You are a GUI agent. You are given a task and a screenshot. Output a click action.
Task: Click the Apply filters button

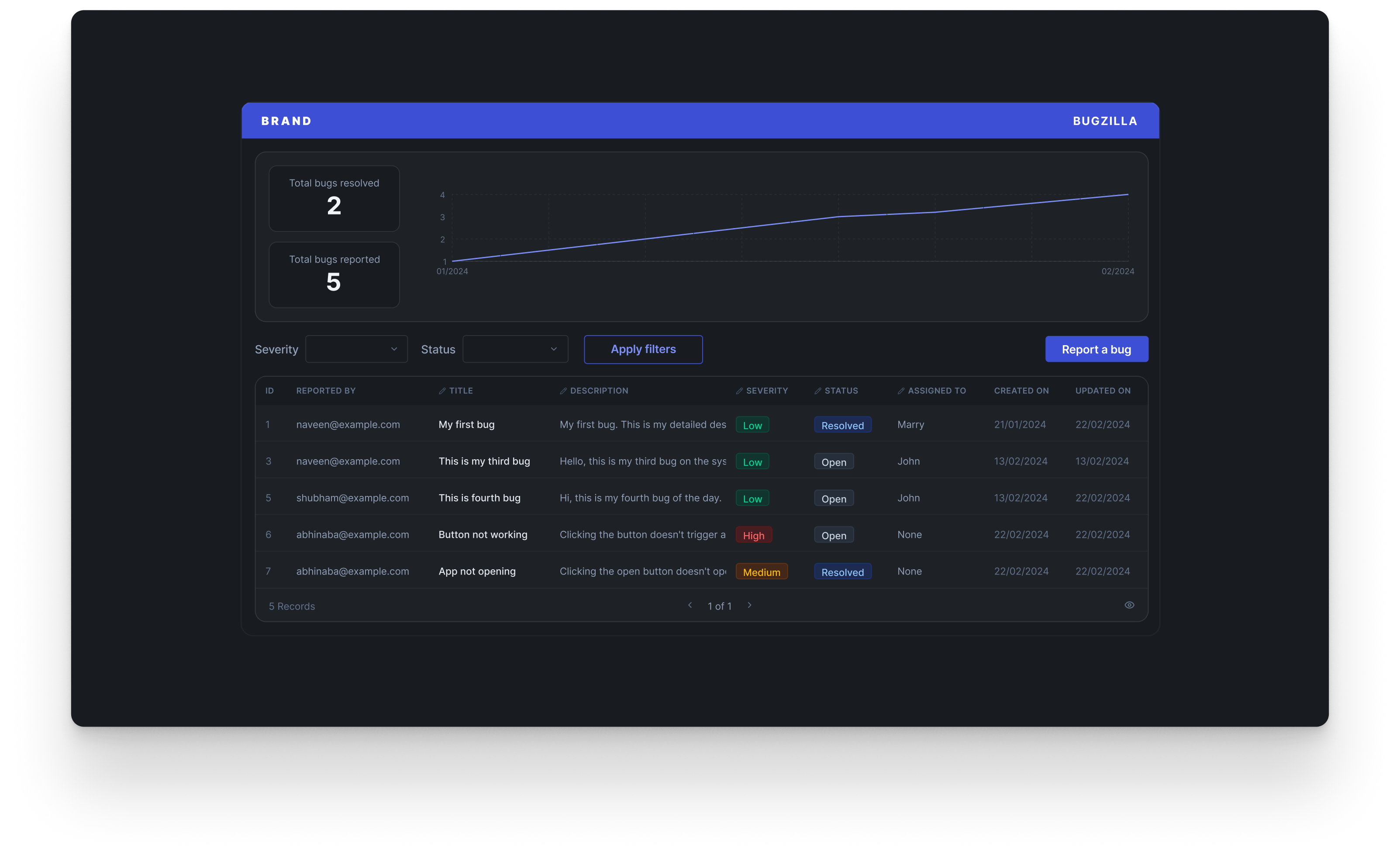[x=643, y=350]
